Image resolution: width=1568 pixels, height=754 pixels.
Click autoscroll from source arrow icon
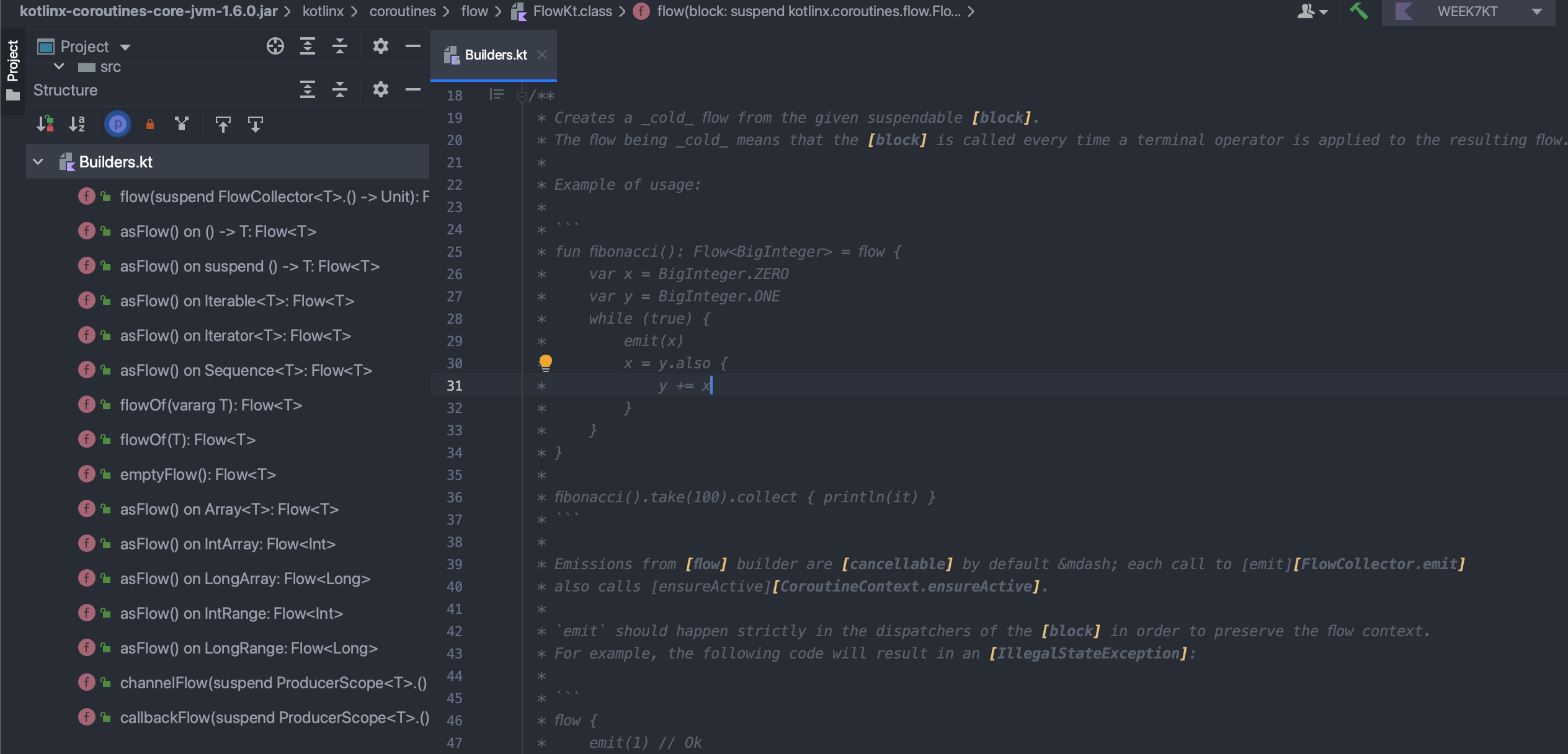pos(255,125)
